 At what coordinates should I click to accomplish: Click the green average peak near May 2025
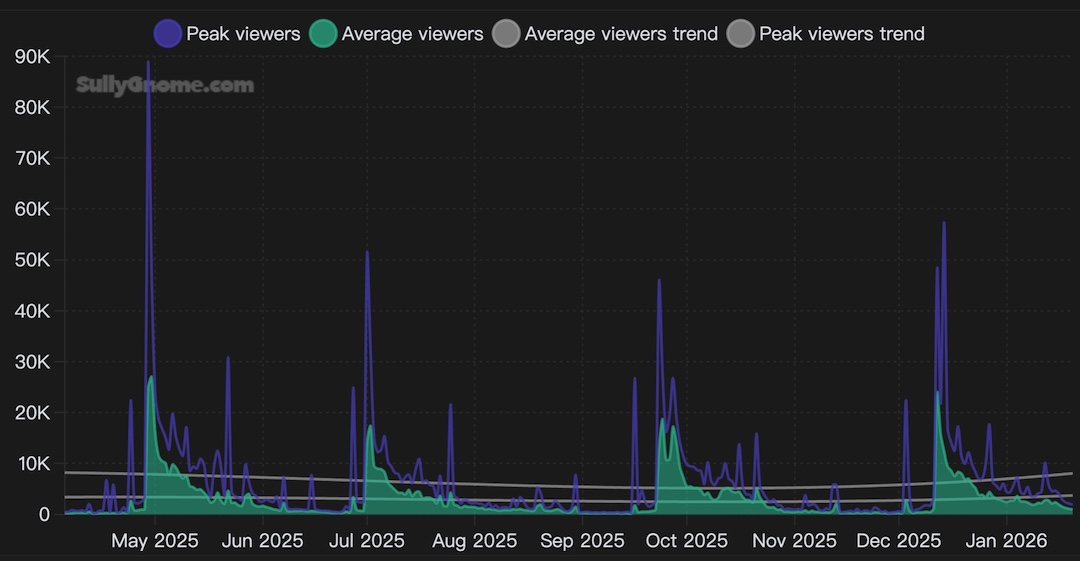coord(151,378)
